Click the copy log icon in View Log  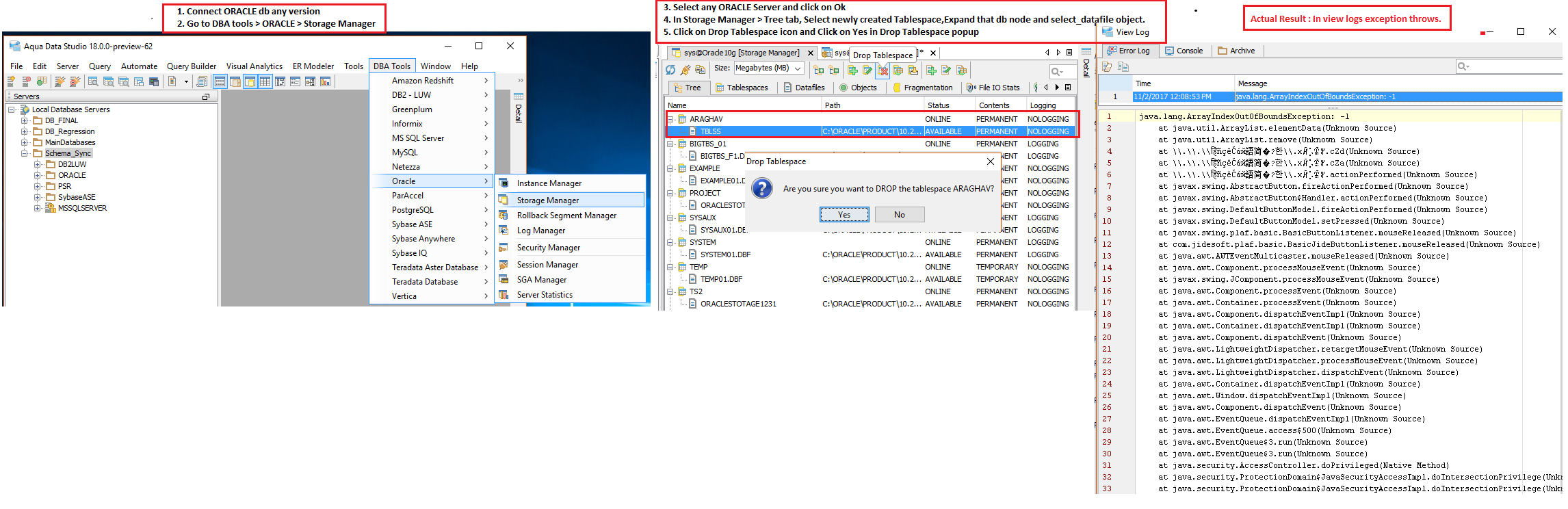(x=1123, y=66)
